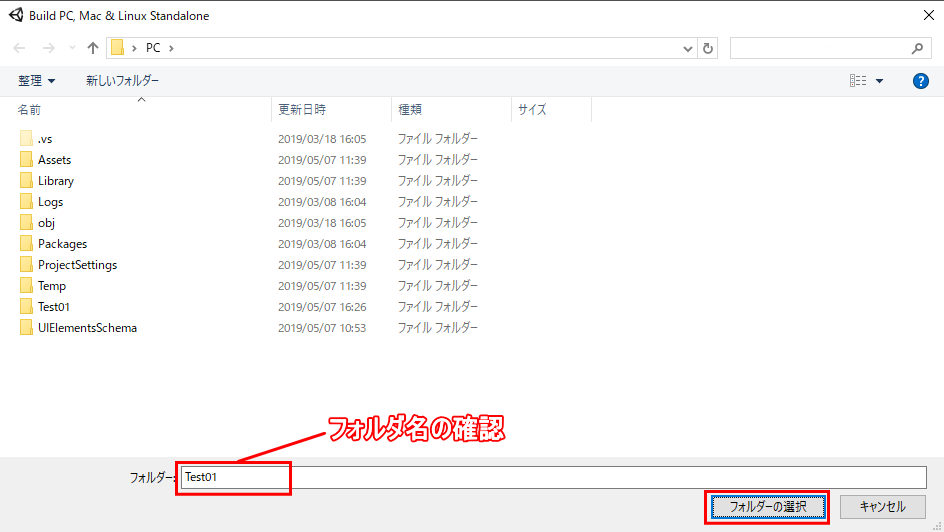Open view options dropdown arrow
Viewport: 944px width, 532px height.
[x=880, y=81]
